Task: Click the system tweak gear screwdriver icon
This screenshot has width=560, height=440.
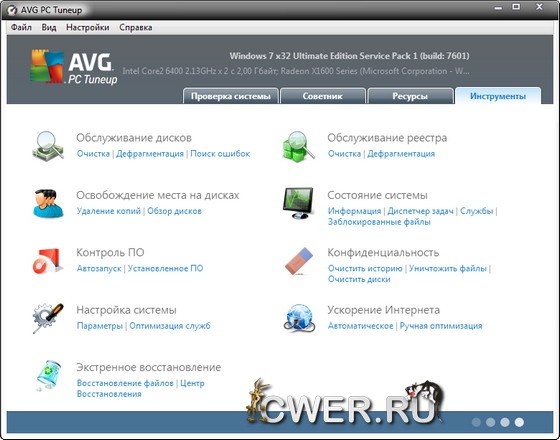Action: pos(48,318)
